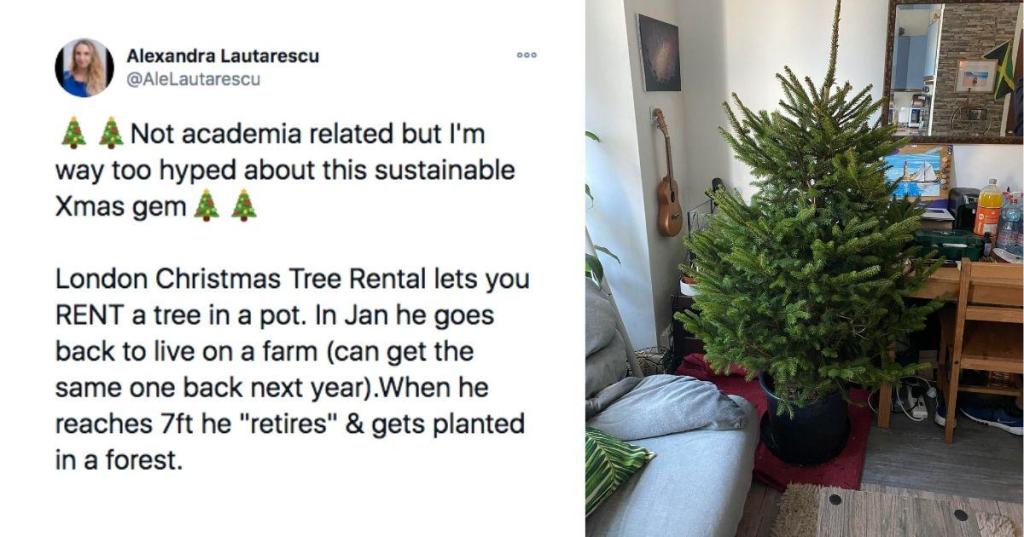Open the Christmas tree photo

click(x=804, y=268)
